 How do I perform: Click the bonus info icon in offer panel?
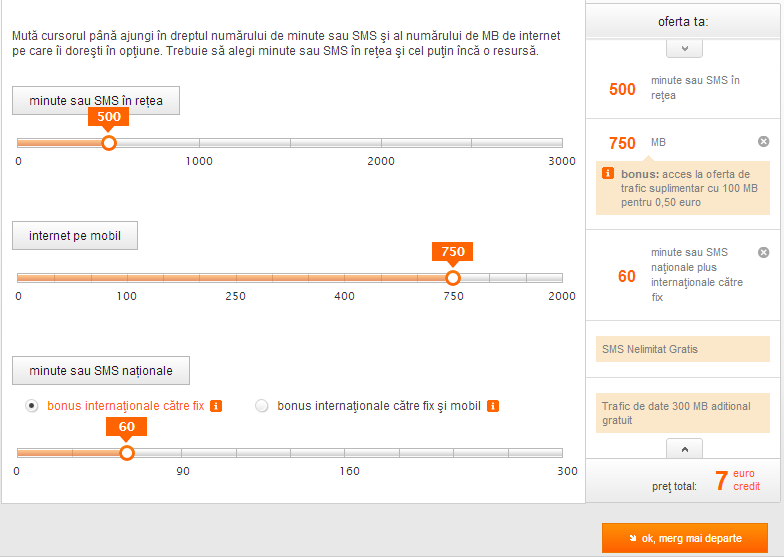[x=608, y=174]
